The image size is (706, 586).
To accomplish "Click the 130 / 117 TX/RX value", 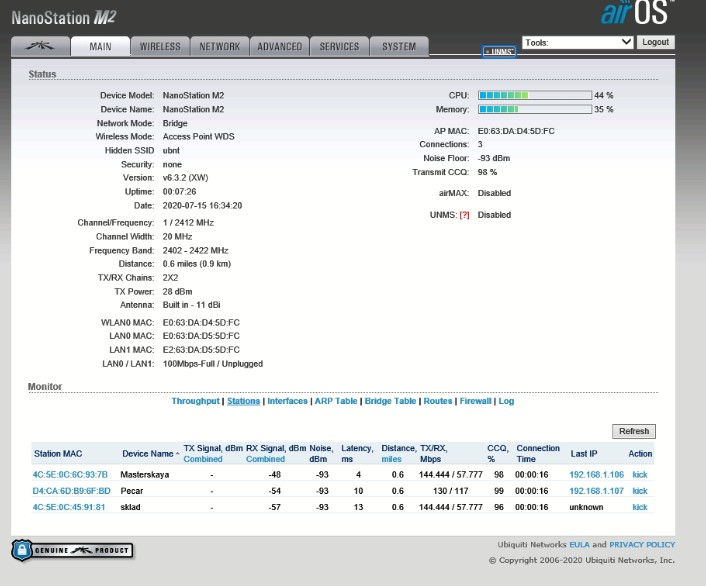I will [x=450, y=491].
